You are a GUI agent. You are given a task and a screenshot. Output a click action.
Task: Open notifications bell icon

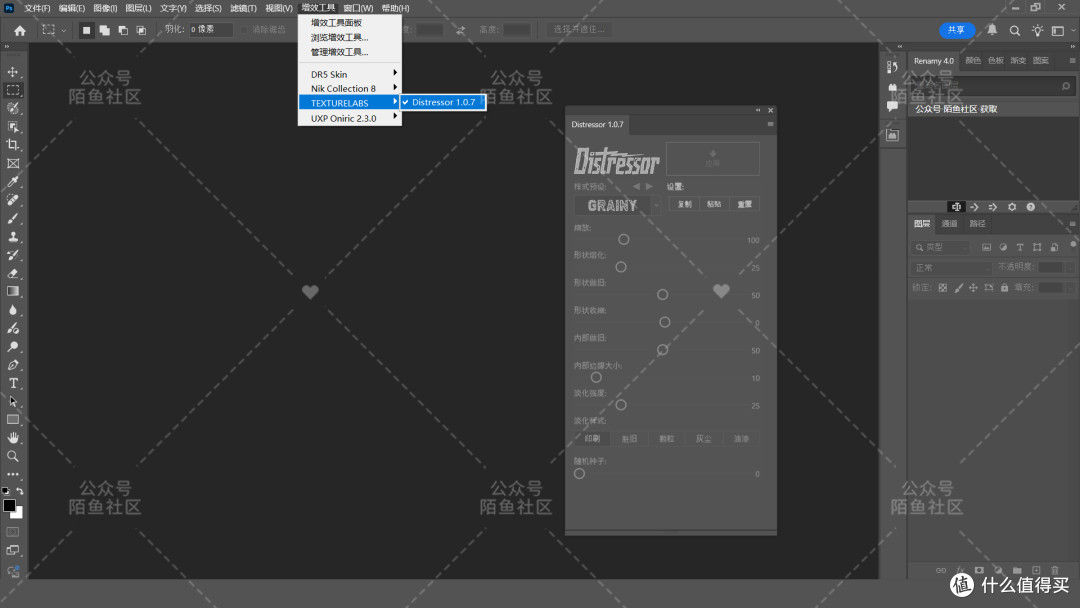click(992, 30)
